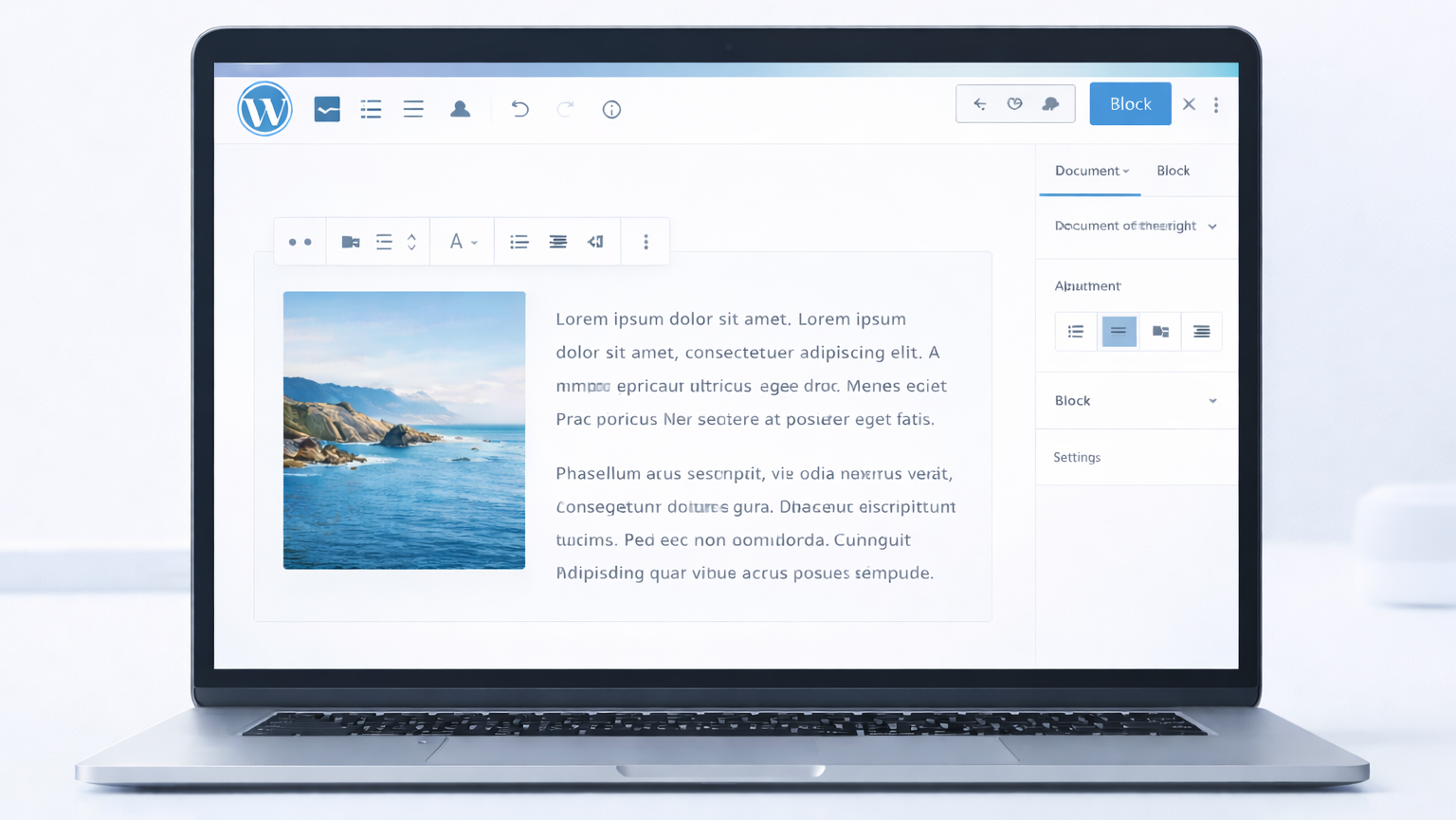This screenshot has width=1456, height=820.
Task: Select the media block icon in the floating toolbar
Action: 350,241
